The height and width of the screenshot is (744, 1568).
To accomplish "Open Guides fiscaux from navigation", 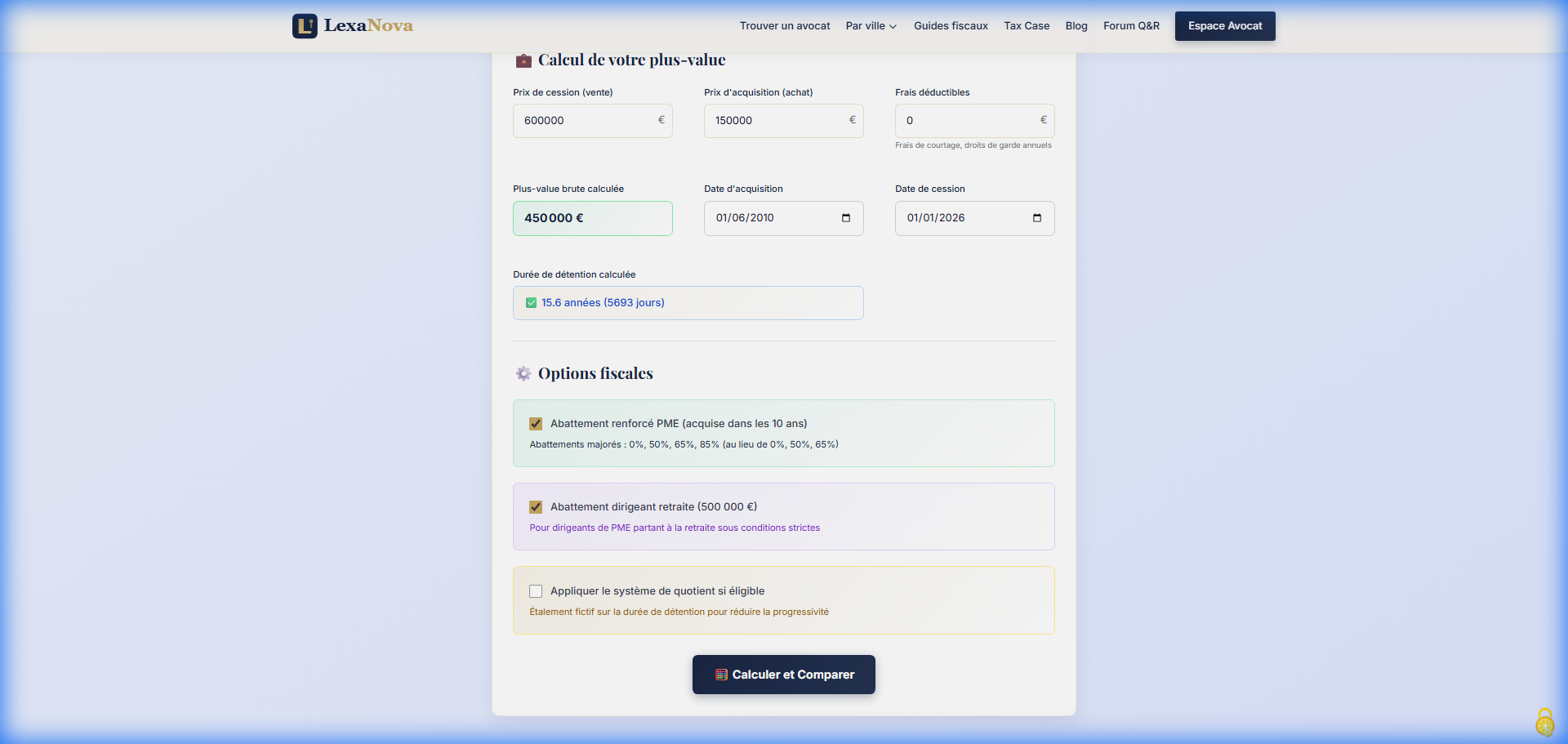I will click(x=951, y=26).
